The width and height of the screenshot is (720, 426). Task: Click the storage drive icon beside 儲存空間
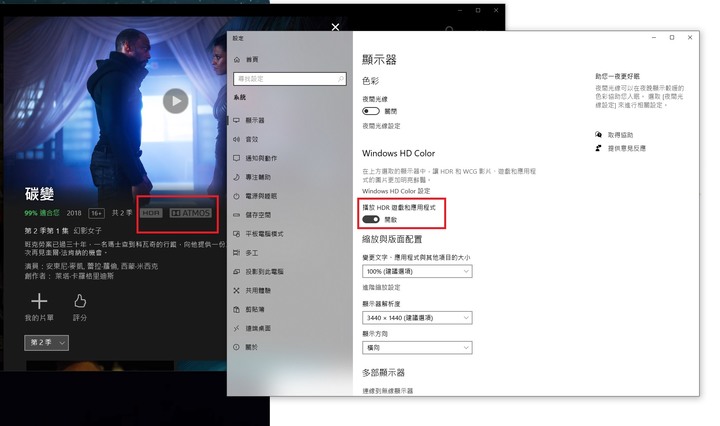(x=236, y=215)
